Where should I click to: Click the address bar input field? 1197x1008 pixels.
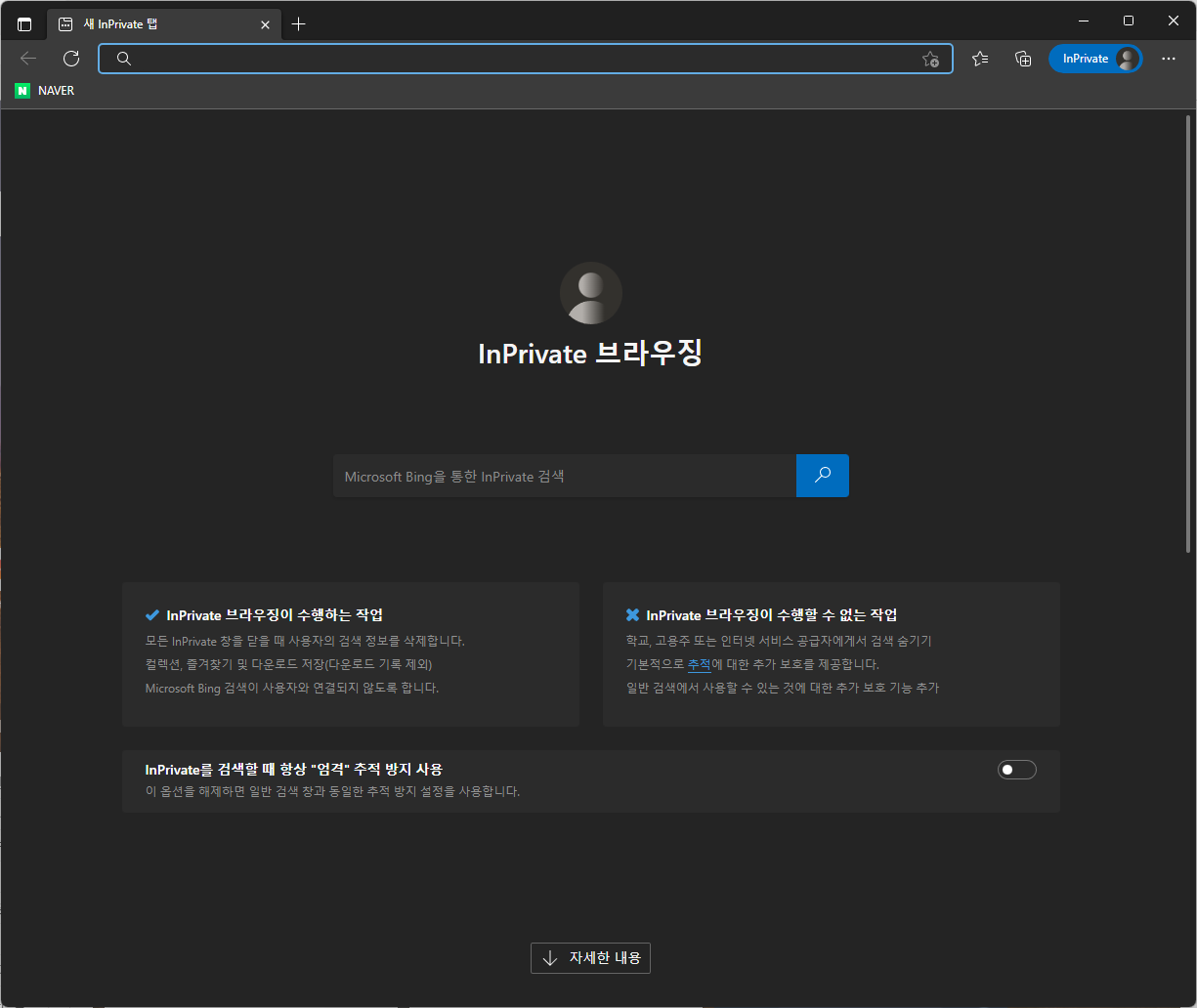pos(526,59)
